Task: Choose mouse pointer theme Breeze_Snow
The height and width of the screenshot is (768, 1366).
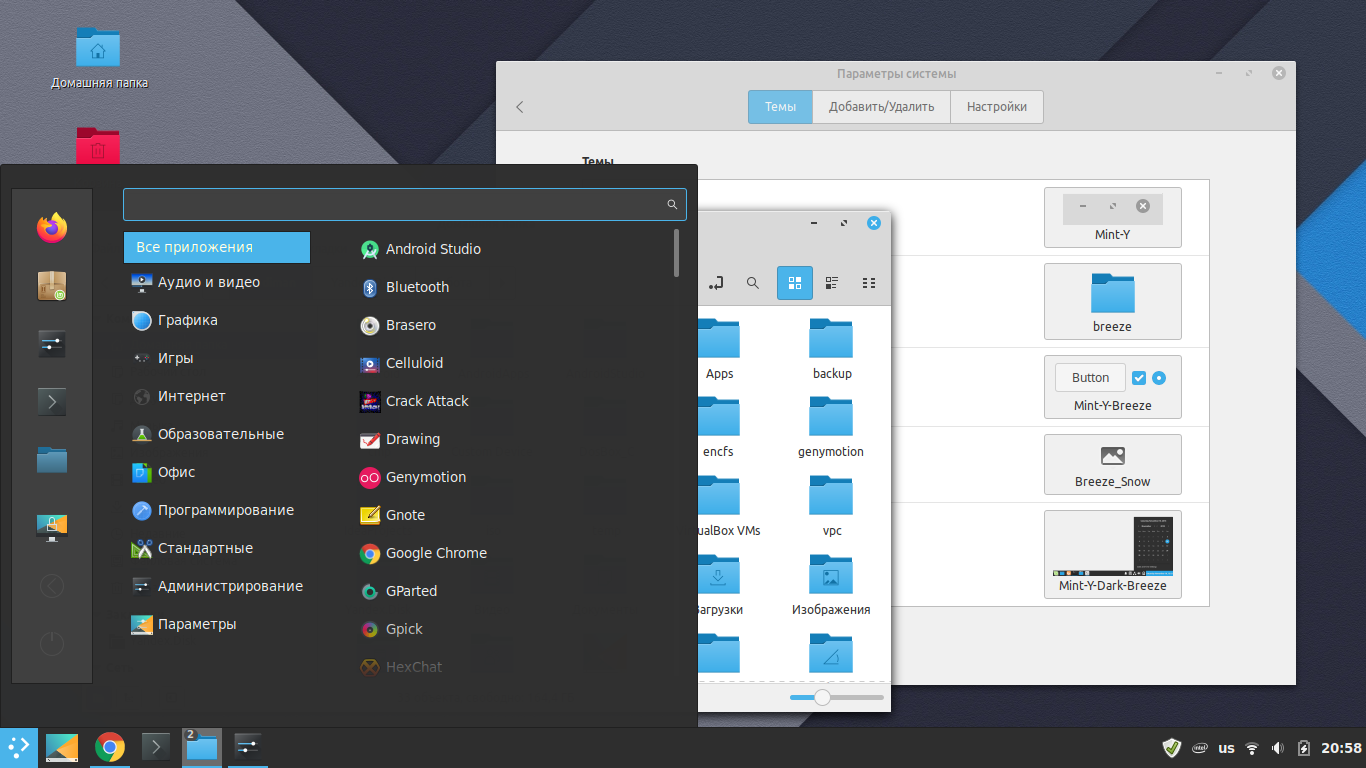Action: tap(1112, 464)
